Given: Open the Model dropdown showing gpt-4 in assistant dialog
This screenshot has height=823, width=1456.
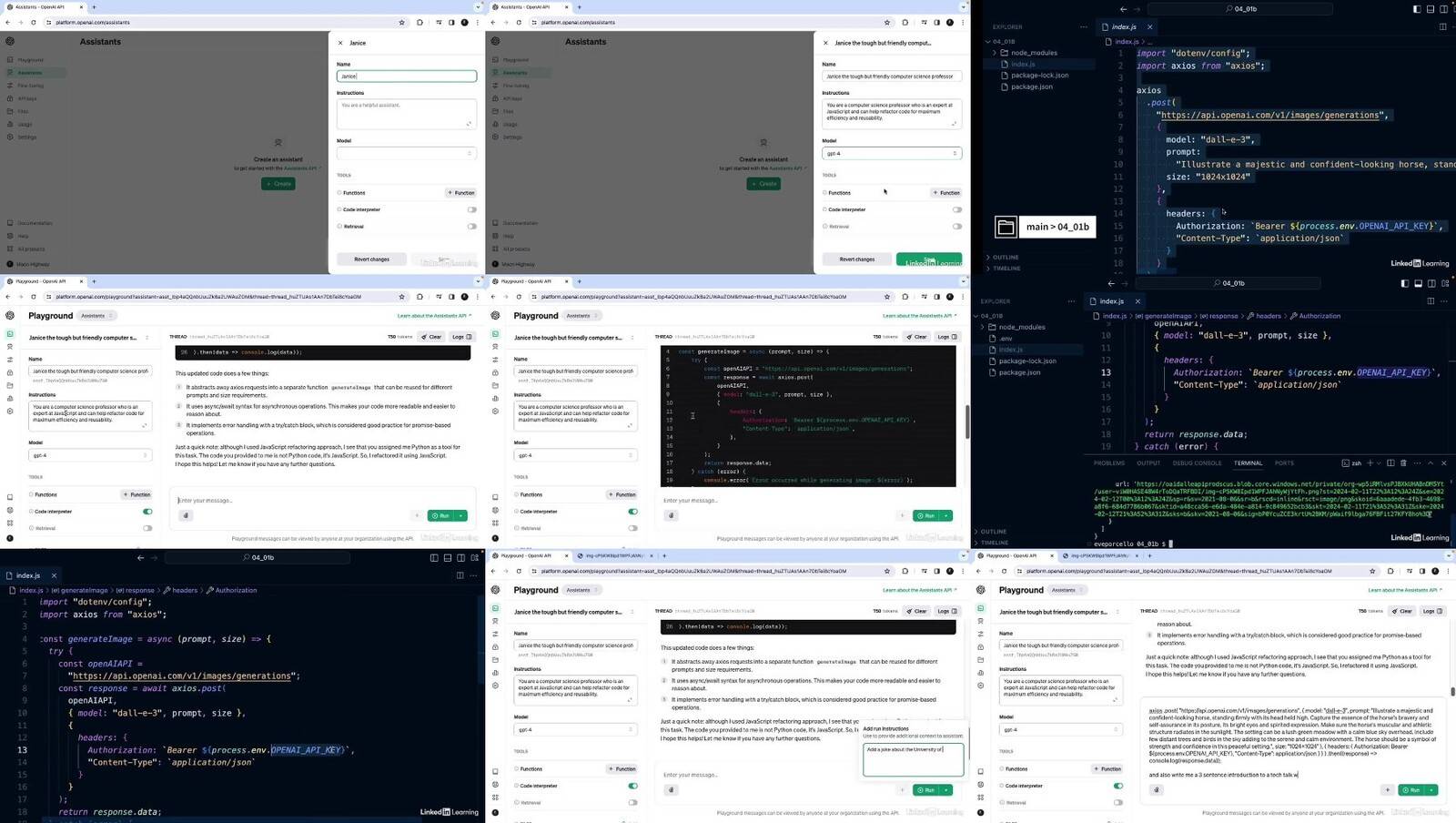Looking at the screenshot, I should (x=892, y=153).
